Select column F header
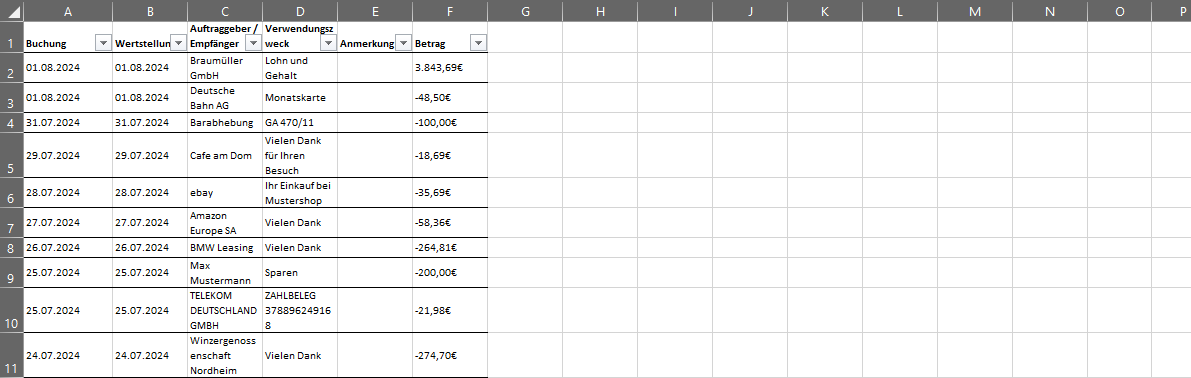Screen dimensions: 1191x378 click(x=450, y=11)
